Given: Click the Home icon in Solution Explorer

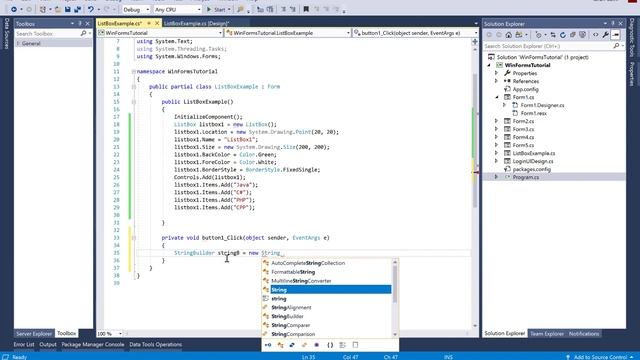Looking at the screenshot, I should tap(509, 35).
